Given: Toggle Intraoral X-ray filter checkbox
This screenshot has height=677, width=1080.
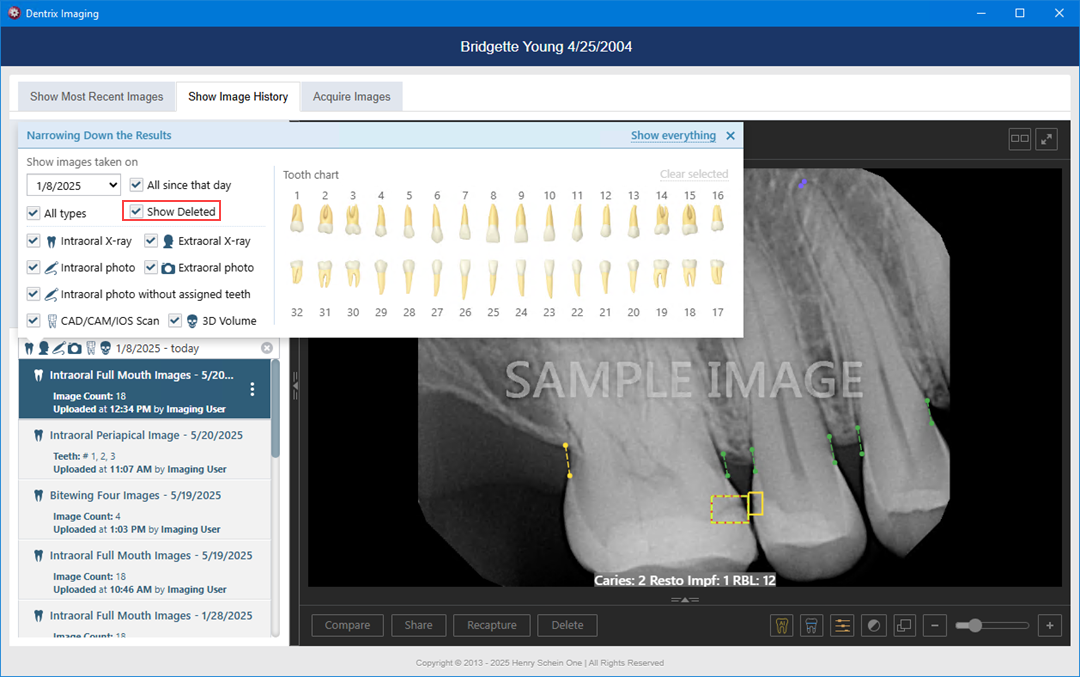Looking at the screenshot, I should tap(33, 241).
